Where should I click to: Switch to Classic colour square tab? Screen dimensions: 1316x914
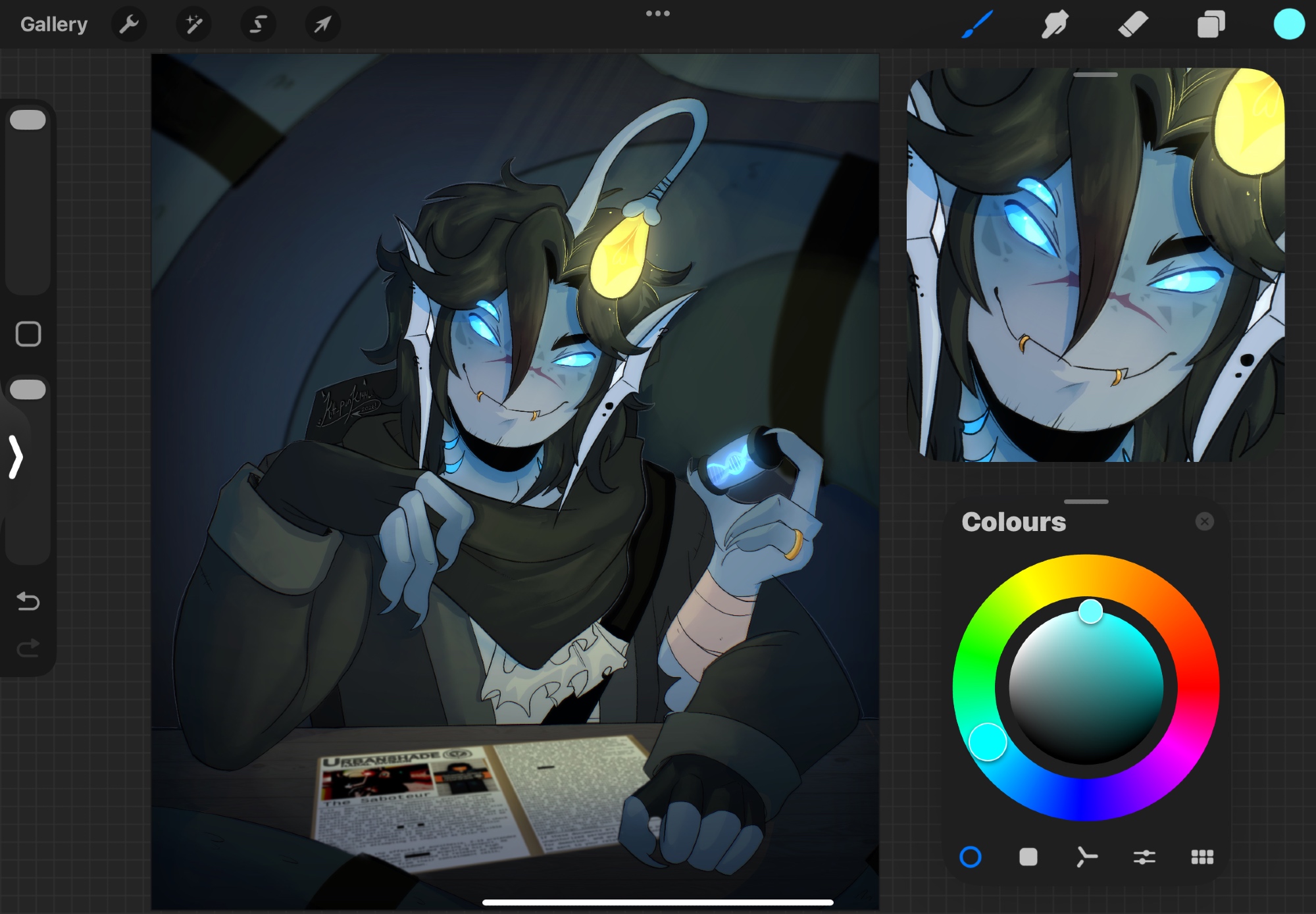coord(1028,857)
